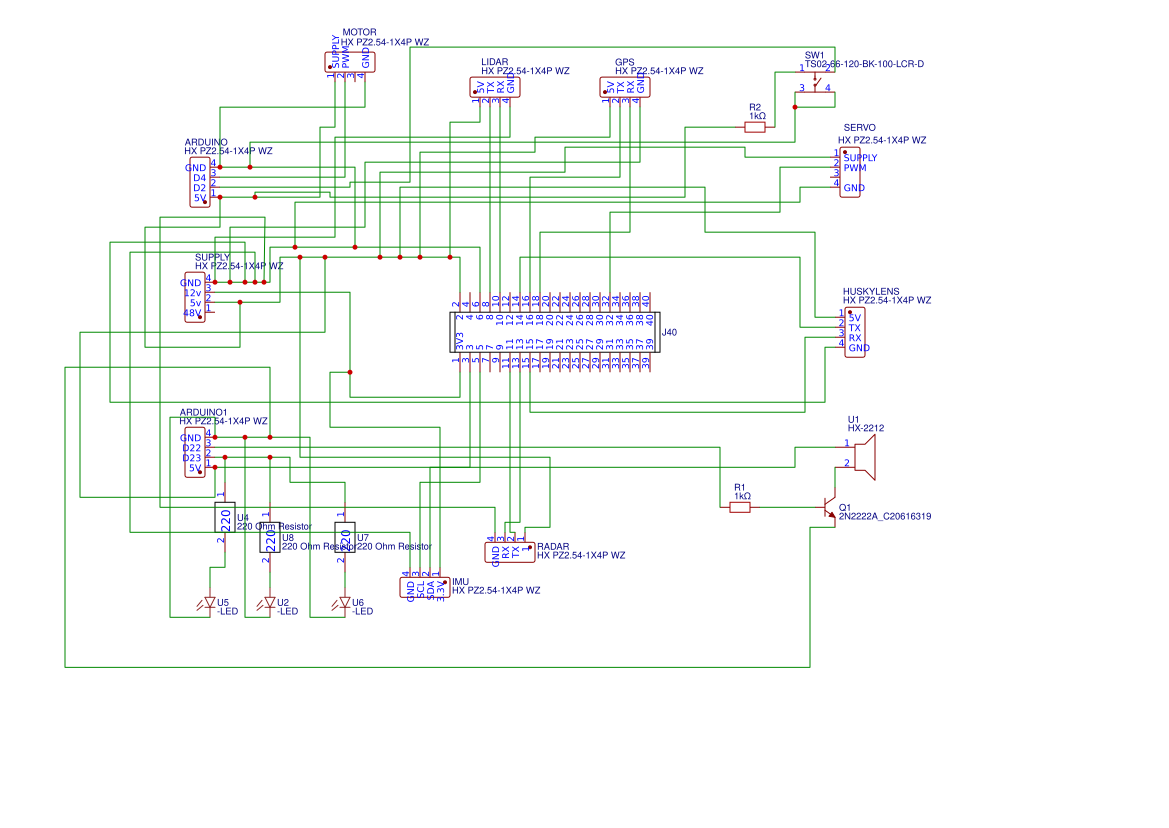The image size is (1169, 828).
Task: Click the 48V pin label on SUPPLY
Action: click(192, 313)
